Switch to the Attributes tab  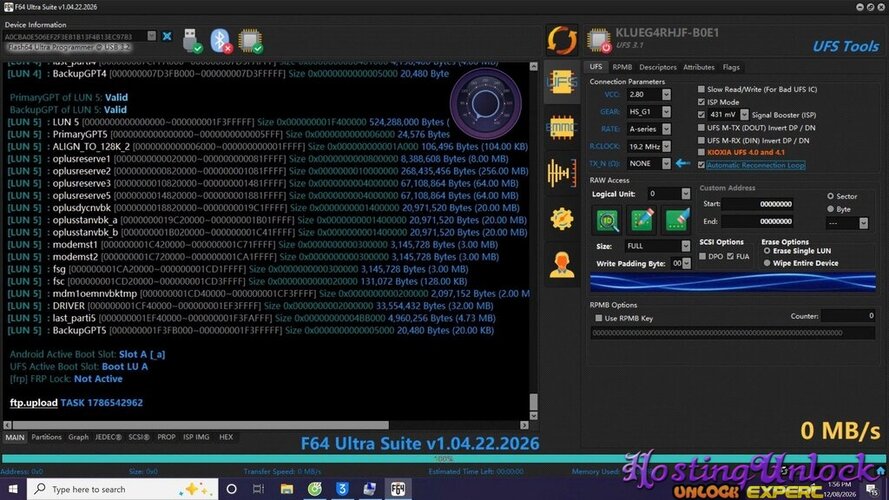698,67
